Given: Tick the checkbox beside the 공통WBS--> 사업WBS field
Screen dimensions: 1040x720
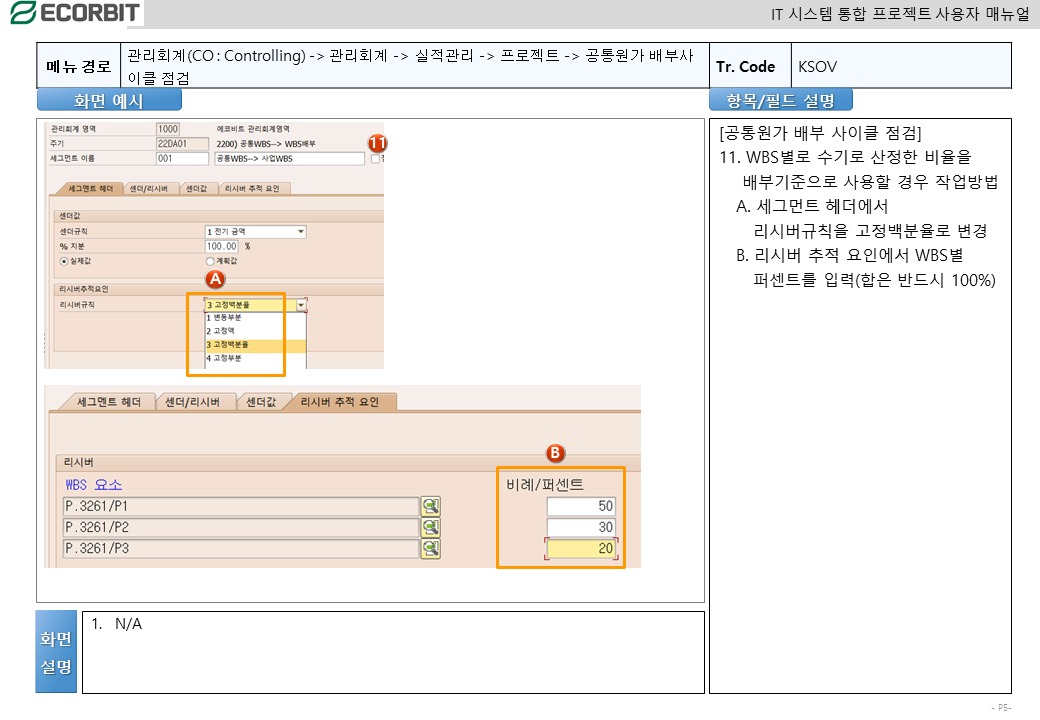Looking at the screenshot, I should click(x=375, y=158).
